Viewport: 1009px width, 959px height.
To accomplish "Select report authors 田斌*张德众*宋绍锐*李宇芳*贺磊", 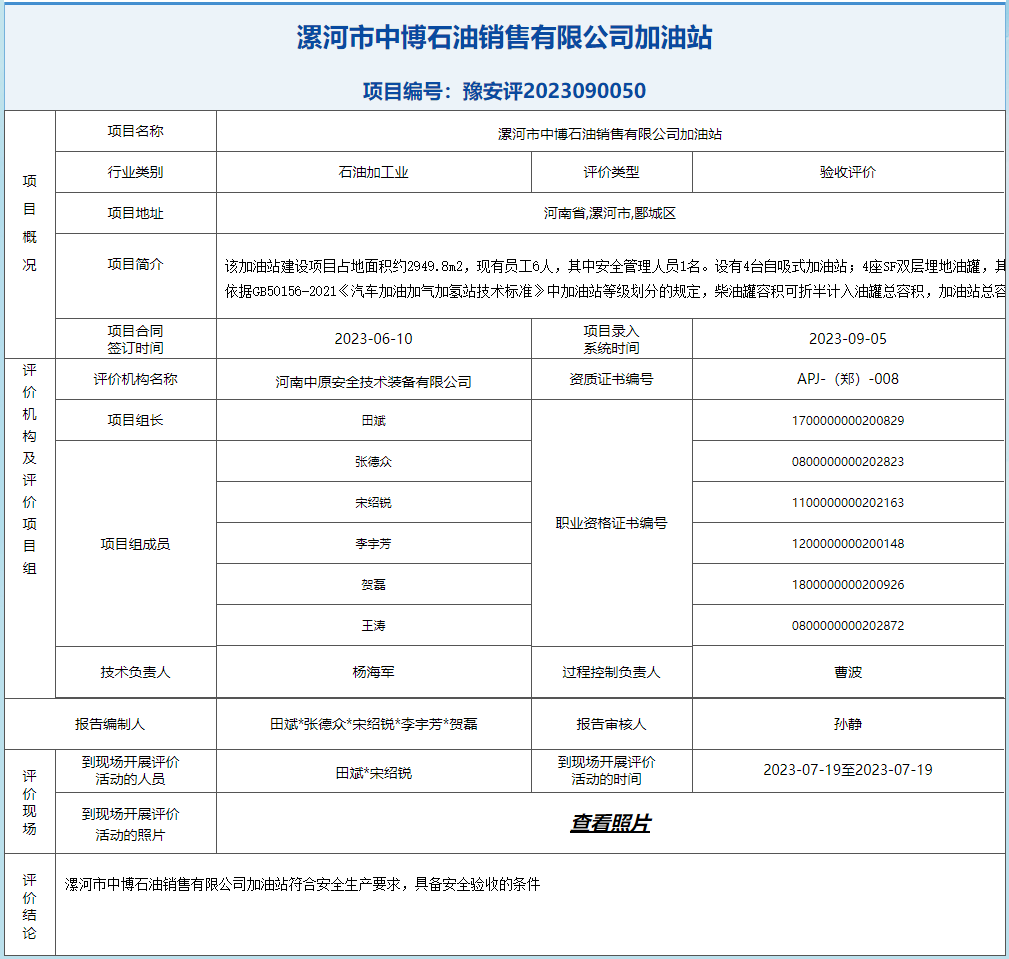I will 373,724.
